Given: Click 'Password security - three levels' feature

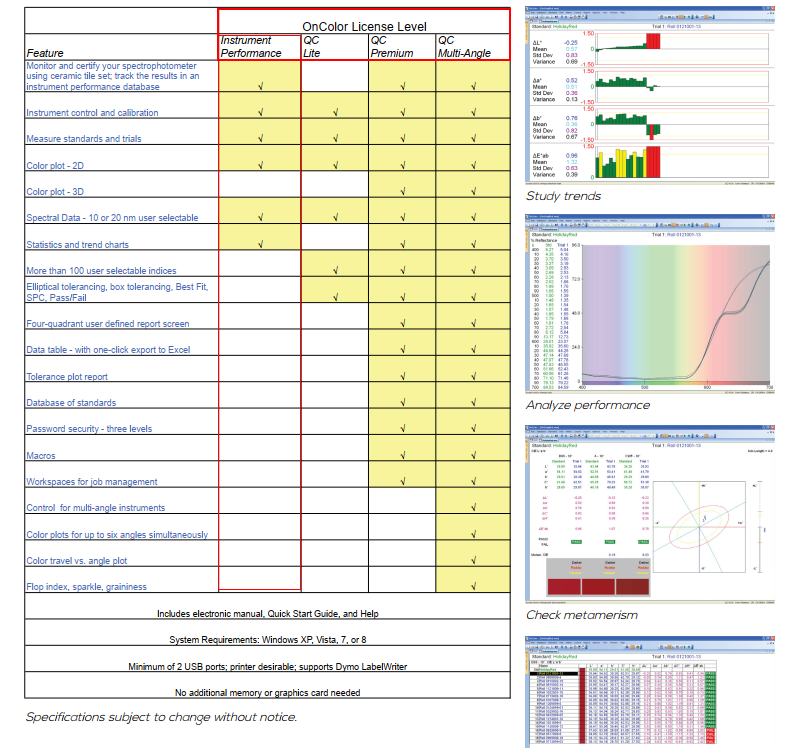Looking at the screenshot, I should [89, 429].
